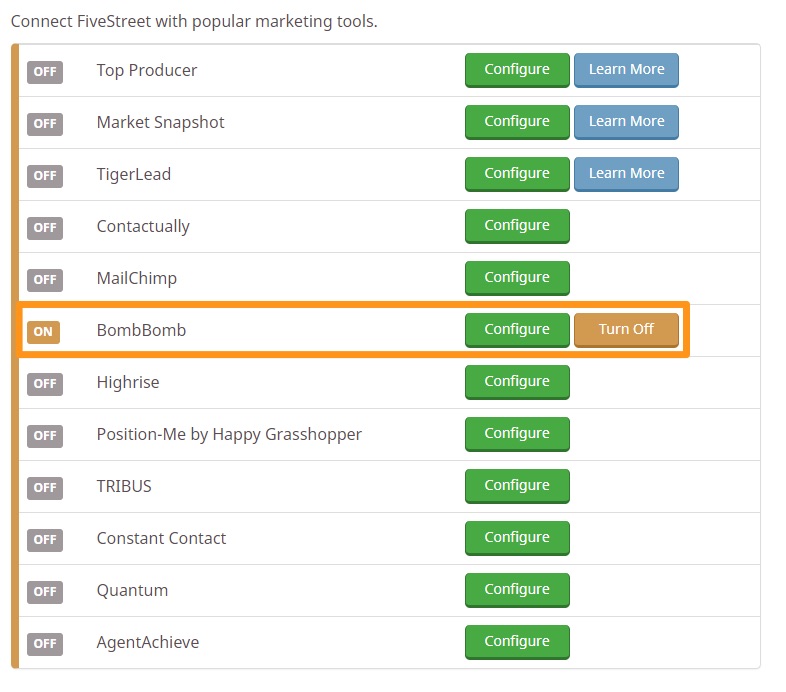Configure the AgentAchieve integration
This screenshot has width=786, height=692.
tap(517, 642)
